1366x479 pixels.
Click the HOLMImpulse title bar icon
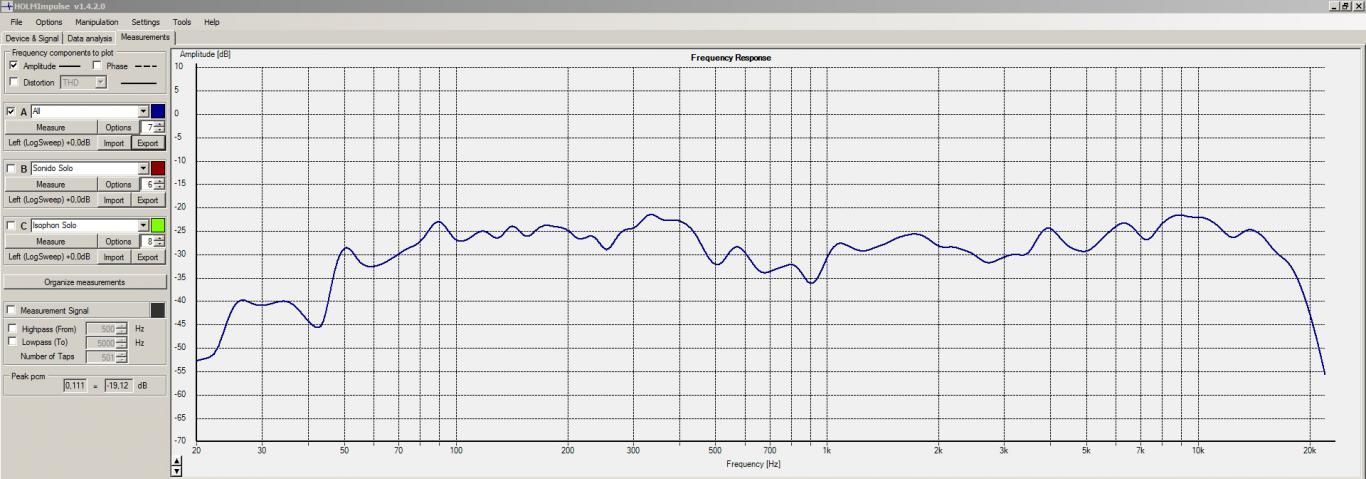(8, 6)
